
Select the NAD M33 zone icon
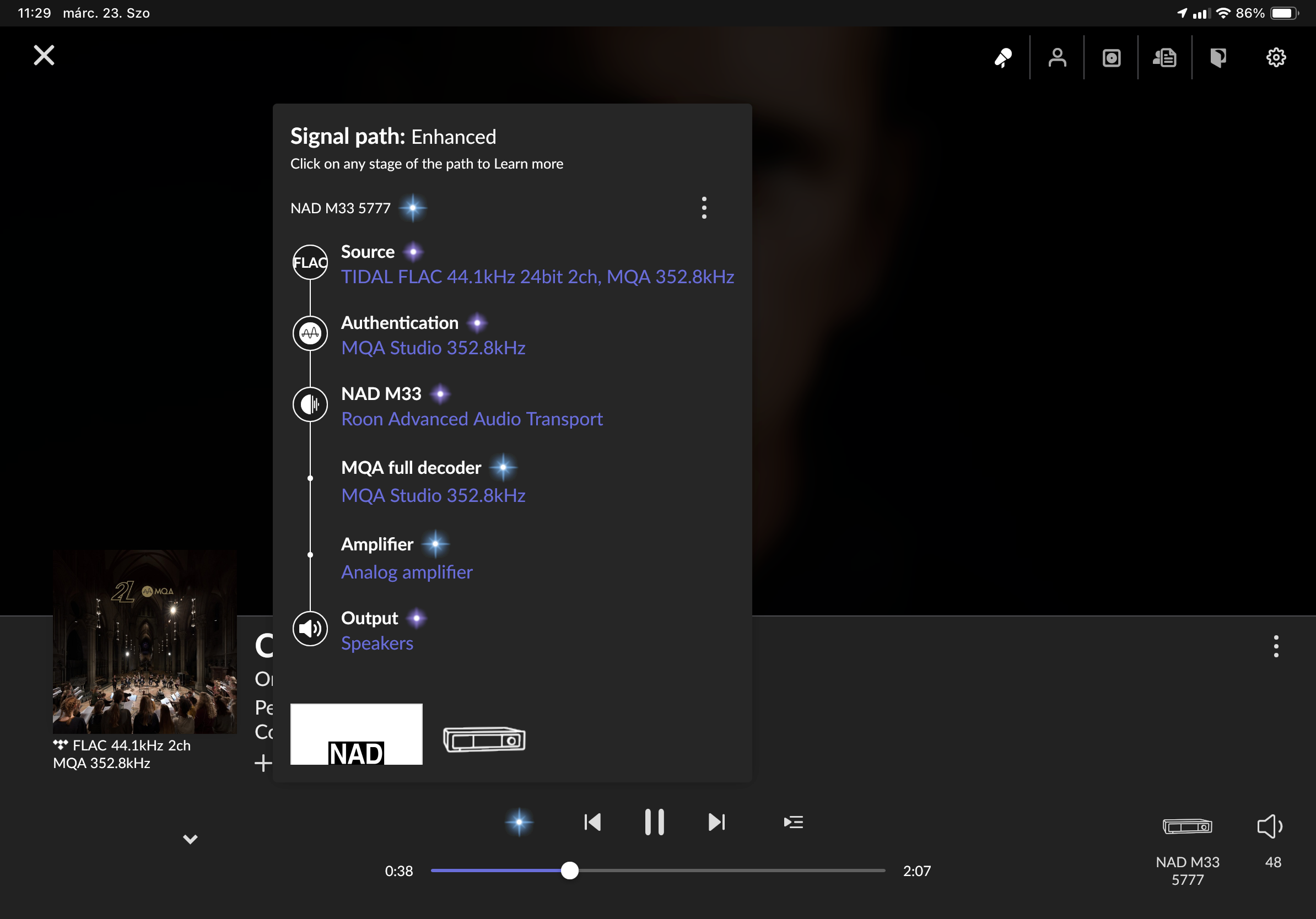(x=1187, y=826)
